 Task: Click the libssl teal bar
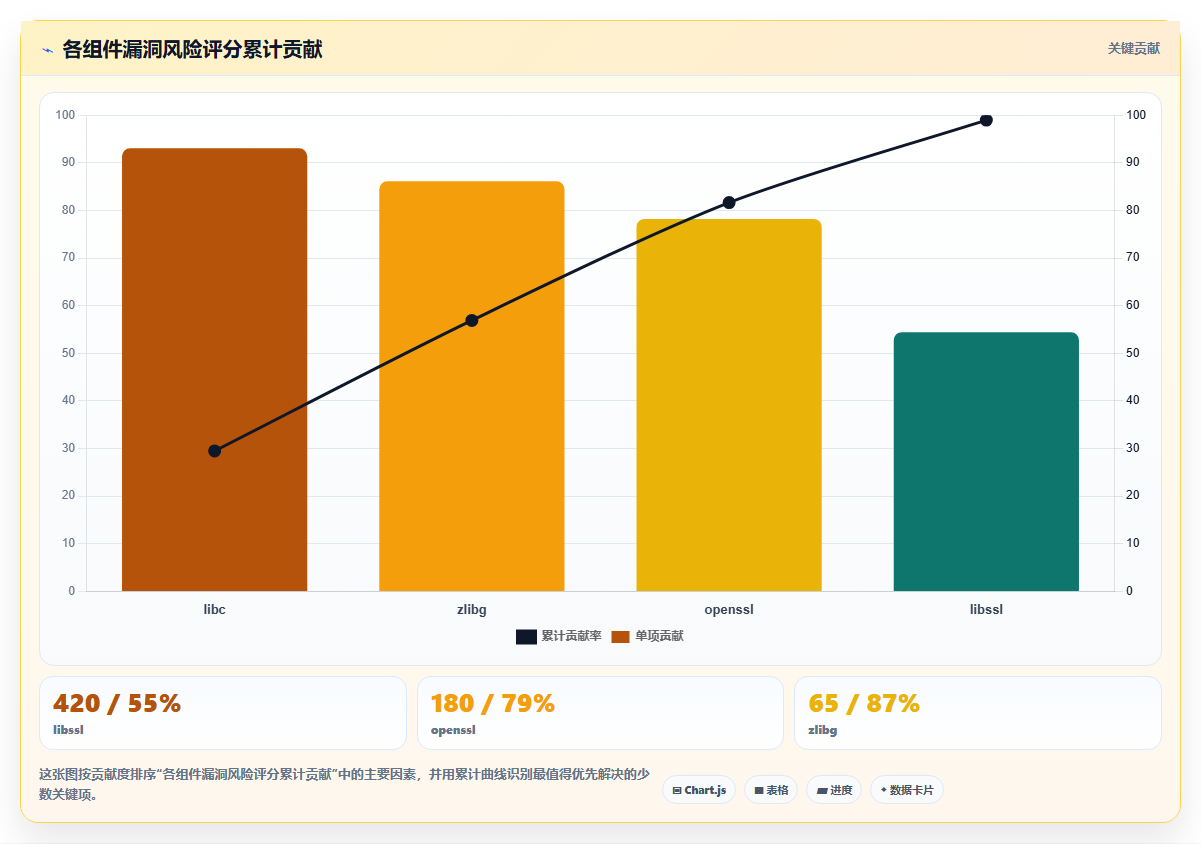point(986,462)
